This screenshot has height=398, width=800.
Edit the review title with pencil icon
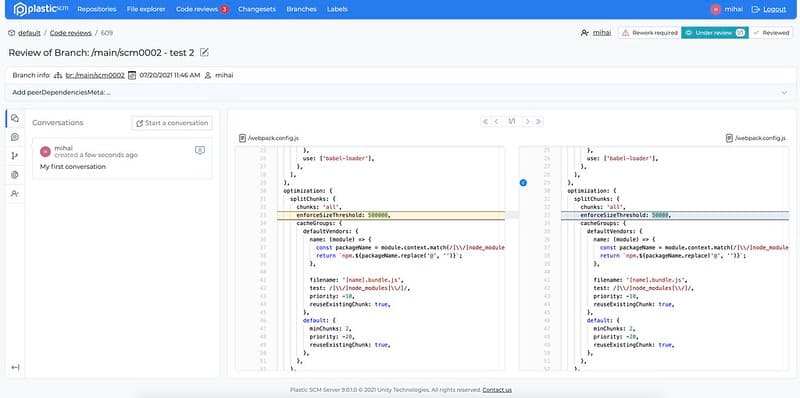point(204,52)
